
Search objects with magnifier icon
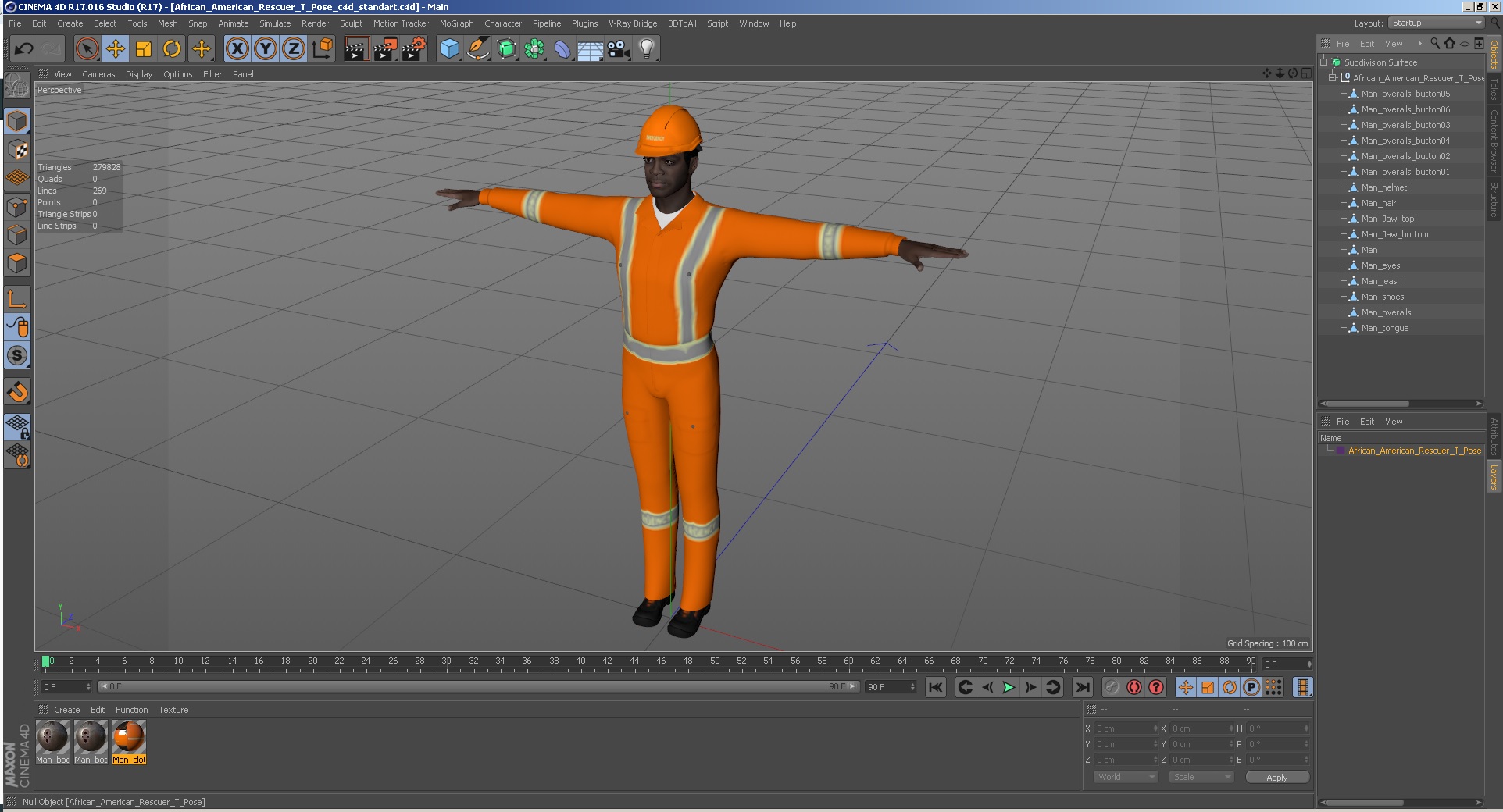coord(1434,44)
